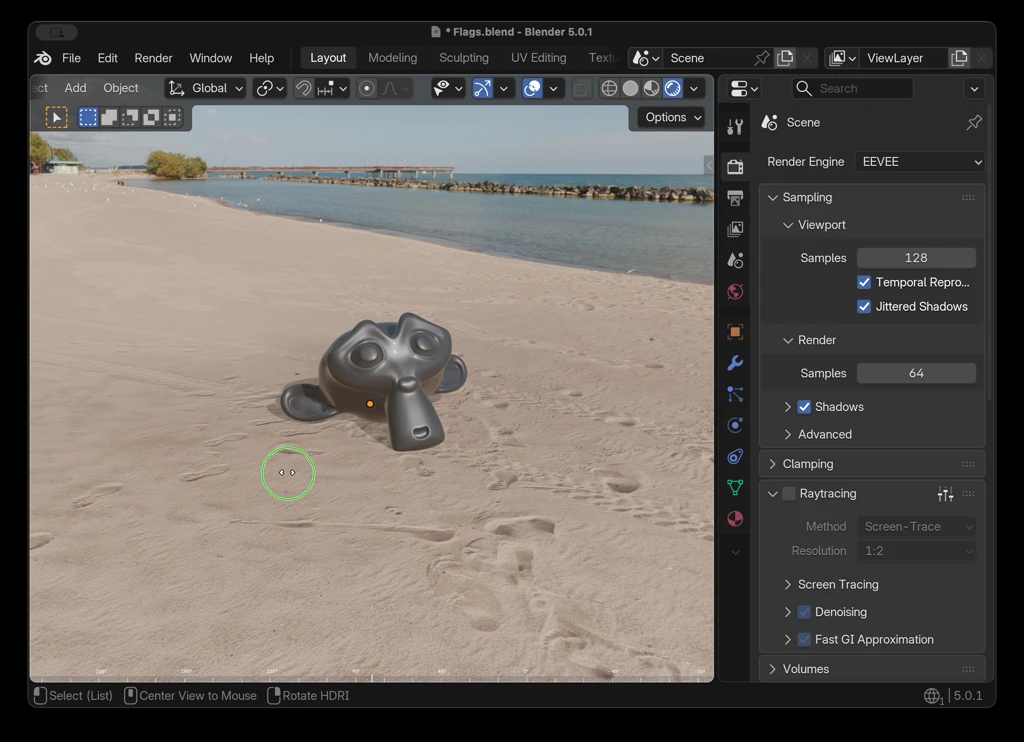The width and height of the screenshot is (1024, 742).
Task: Disable Jittered Shadows
Action: (x=864, y=307)
